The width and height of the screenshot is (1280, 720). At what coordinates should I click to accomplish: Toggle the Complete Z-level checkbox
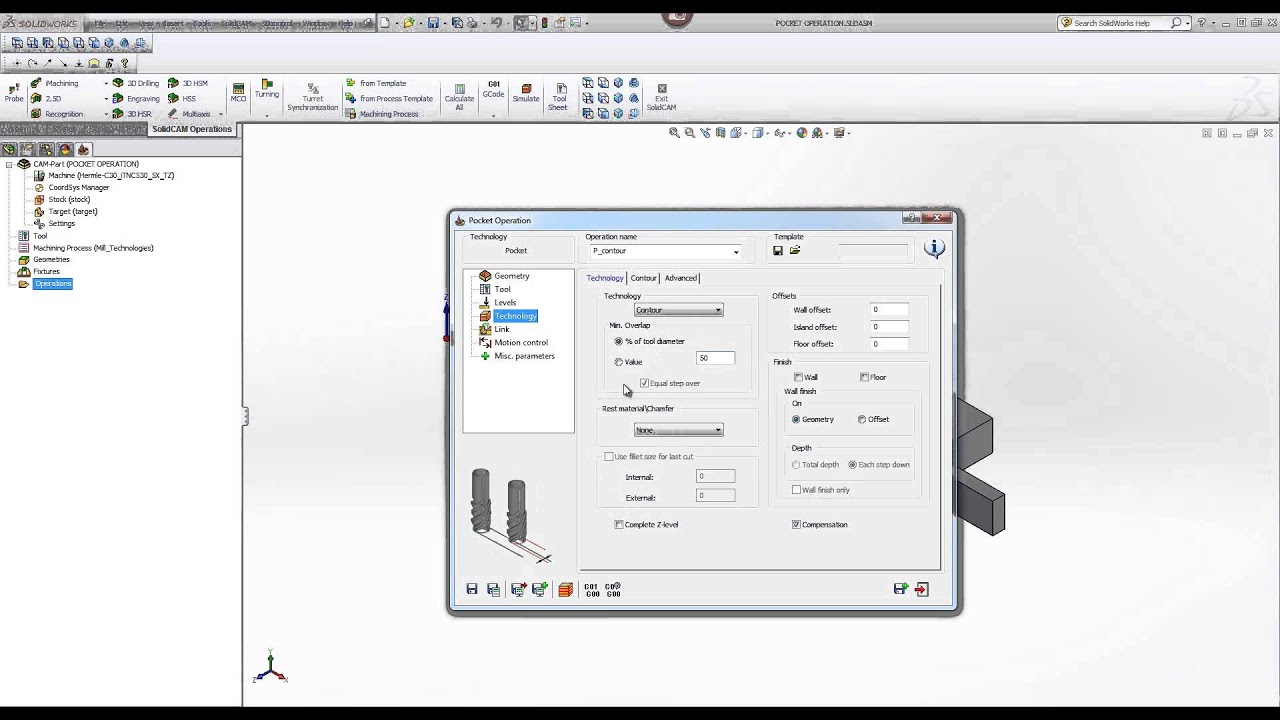pyautogui.click(x=619, y=525)
